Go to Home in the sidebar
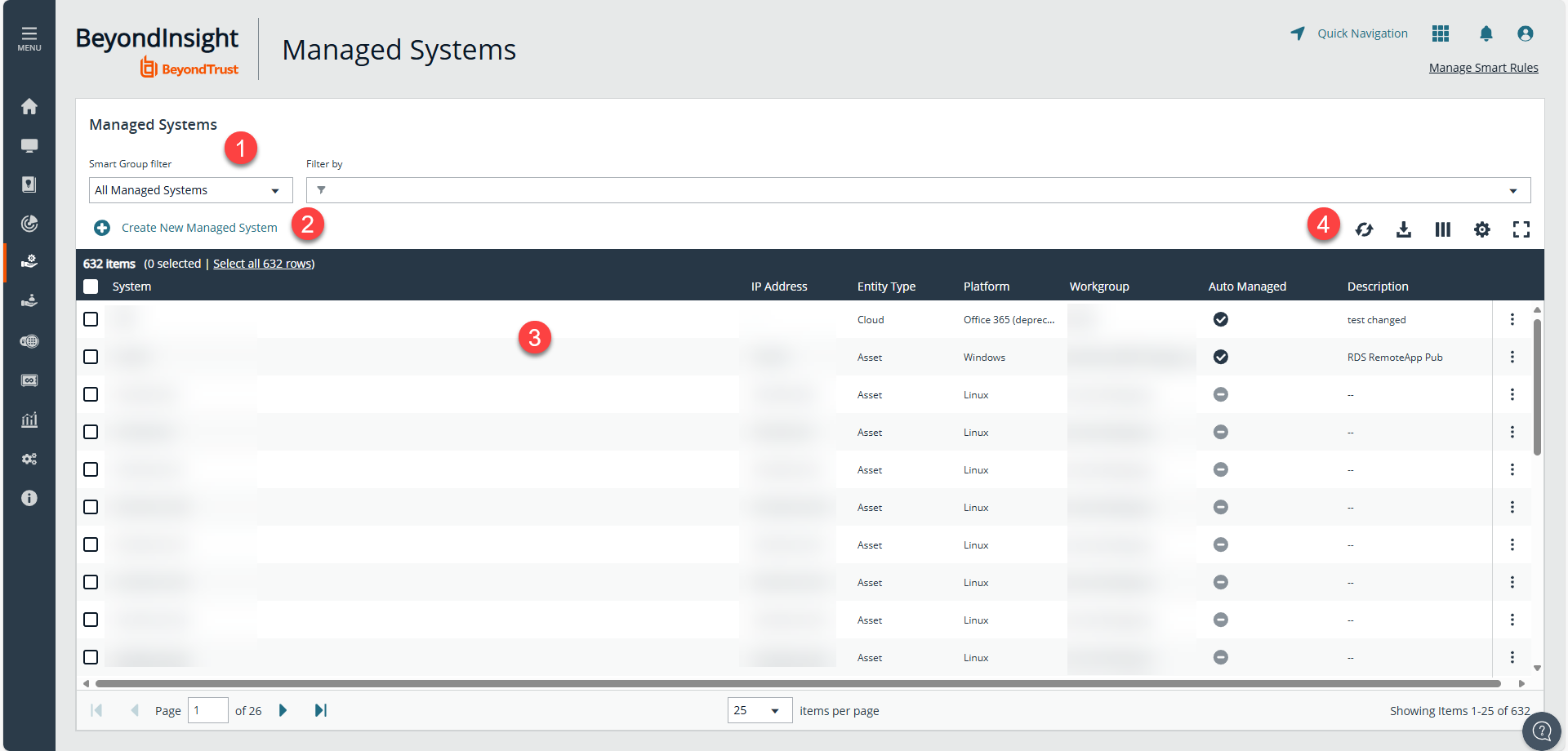The image size is (1568, 751). pos(29,106)
